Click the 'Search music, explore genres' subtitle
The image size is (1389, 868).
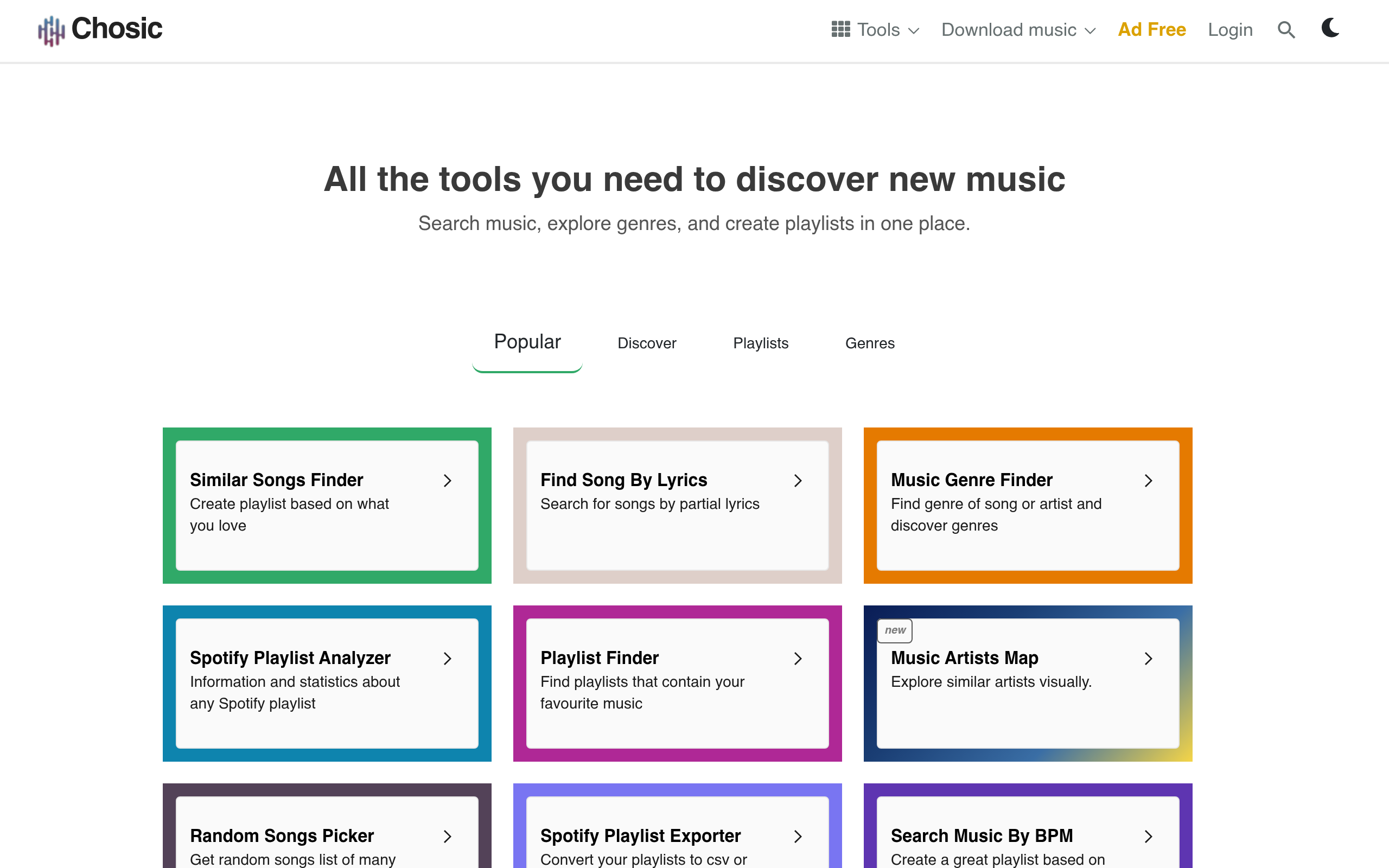coord(694,224)
